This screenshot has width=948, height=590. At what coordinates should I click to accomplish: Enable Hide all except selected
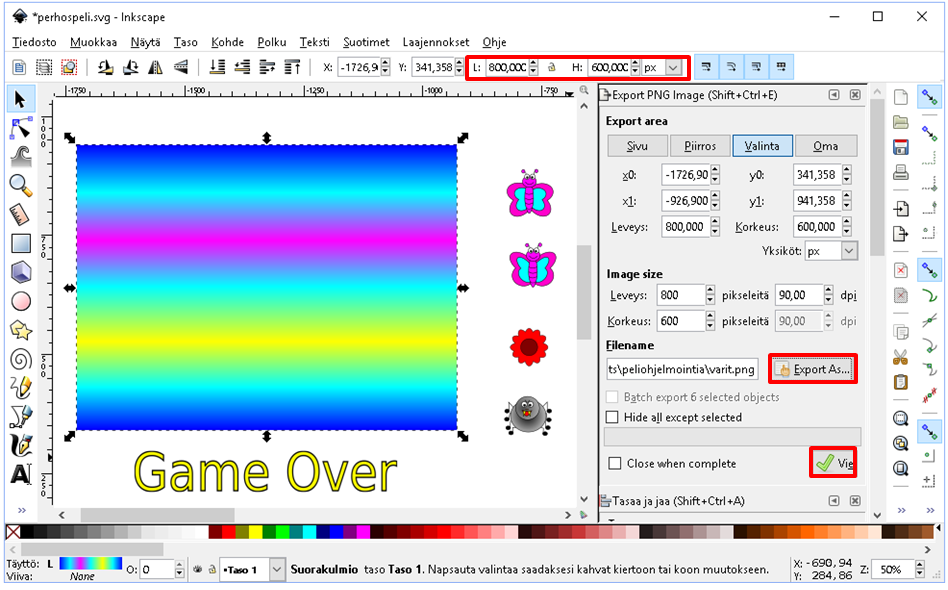(x=613, y=417)
